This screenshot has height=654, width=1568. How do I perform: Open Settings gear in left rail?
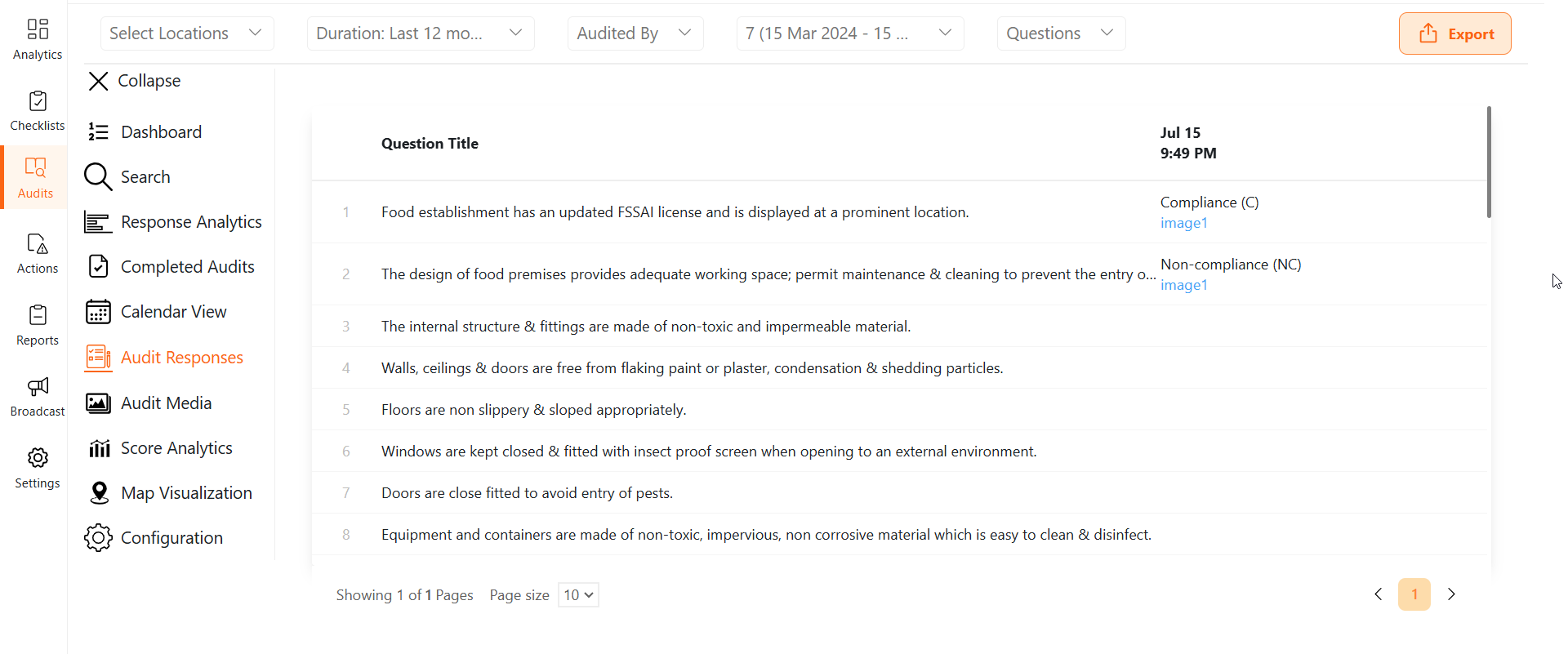(x=38, y=458)
